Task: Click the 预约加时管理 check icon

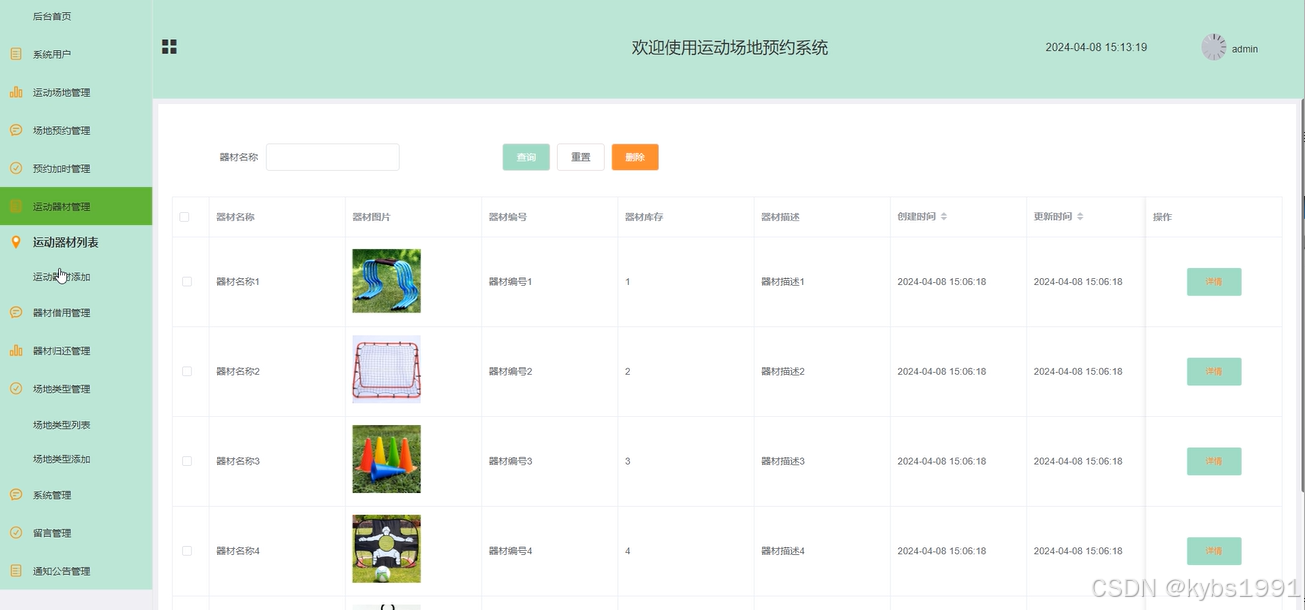Action: click(x=16, y=168)
